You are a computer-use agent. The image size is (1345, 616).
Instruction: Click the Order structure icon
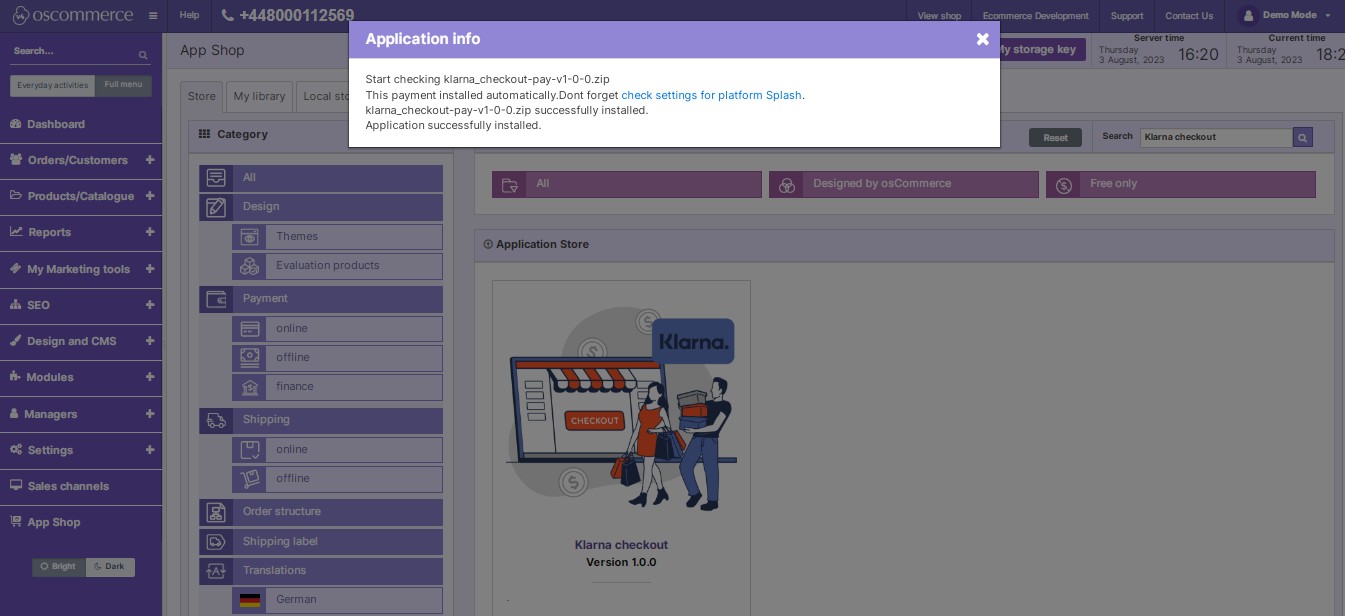[x=216, y=512]
